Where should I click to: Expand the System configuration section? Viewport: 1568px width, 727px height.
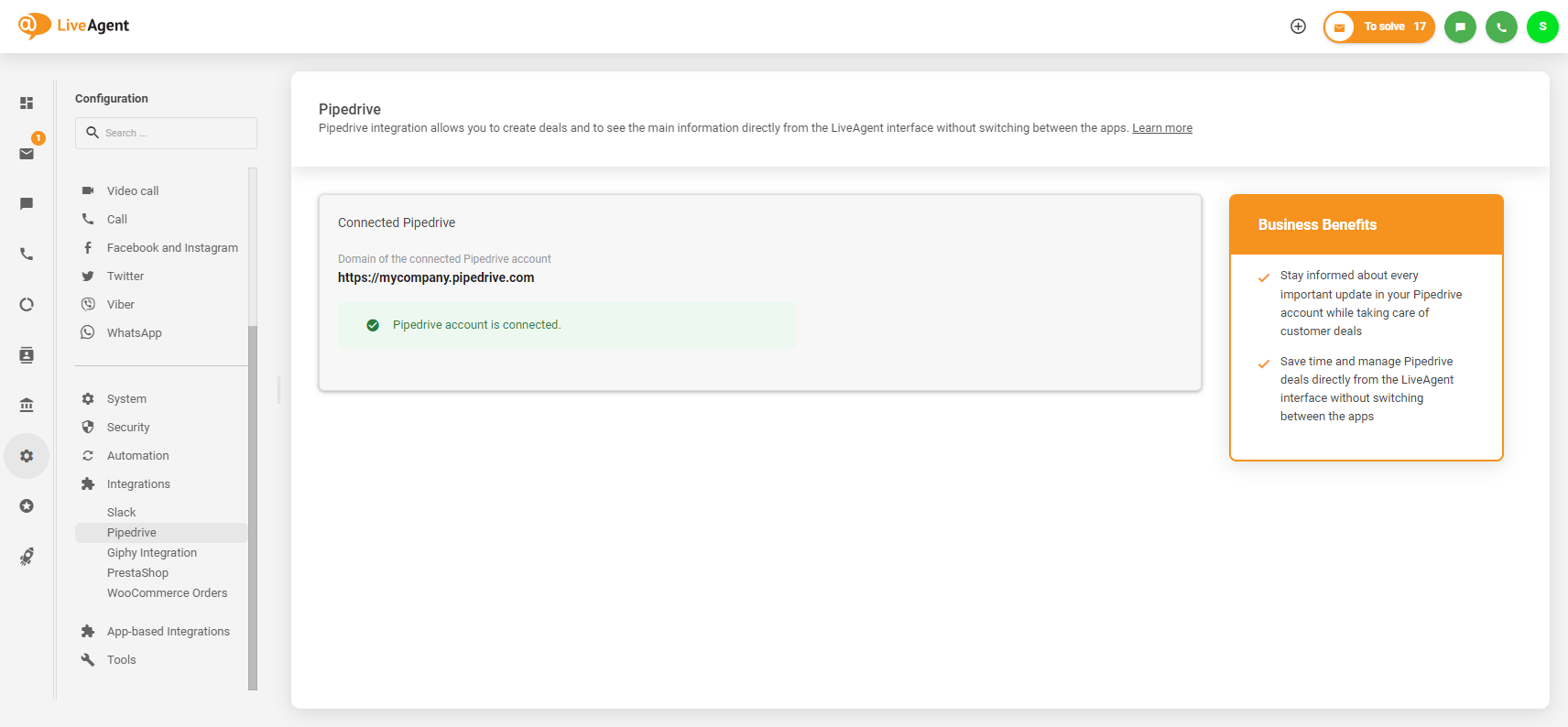pyautogui.click(x=126, y=399)
